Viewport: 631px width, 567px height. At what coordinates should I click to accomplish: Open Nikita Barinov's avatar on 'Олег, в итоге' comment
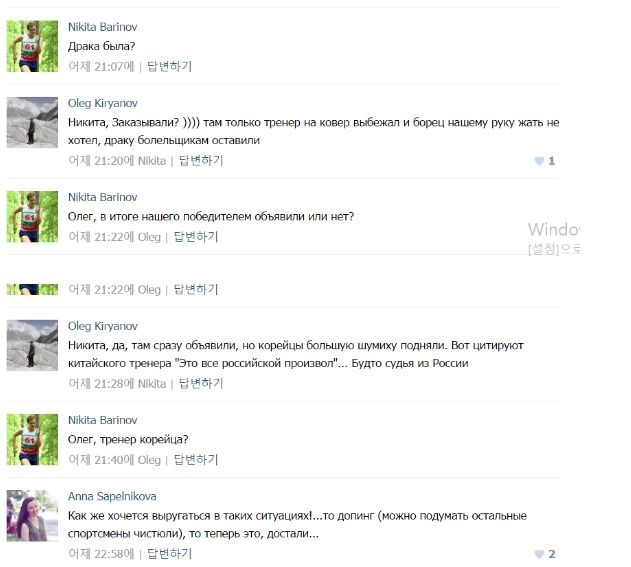click(x=32, y=216)
